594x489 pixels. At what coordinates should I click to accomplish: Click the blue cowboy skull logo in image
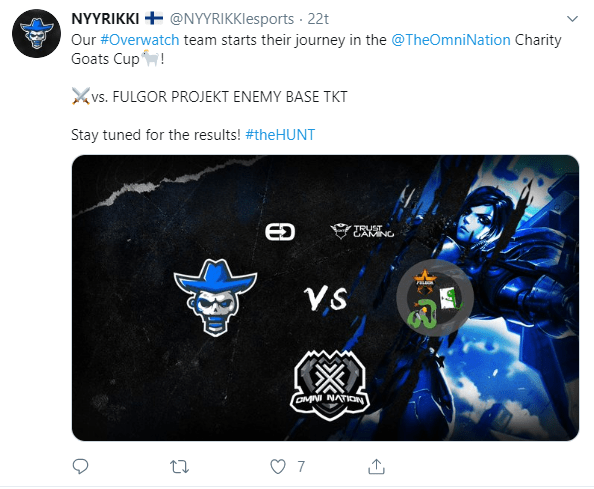tap(215, 298)
